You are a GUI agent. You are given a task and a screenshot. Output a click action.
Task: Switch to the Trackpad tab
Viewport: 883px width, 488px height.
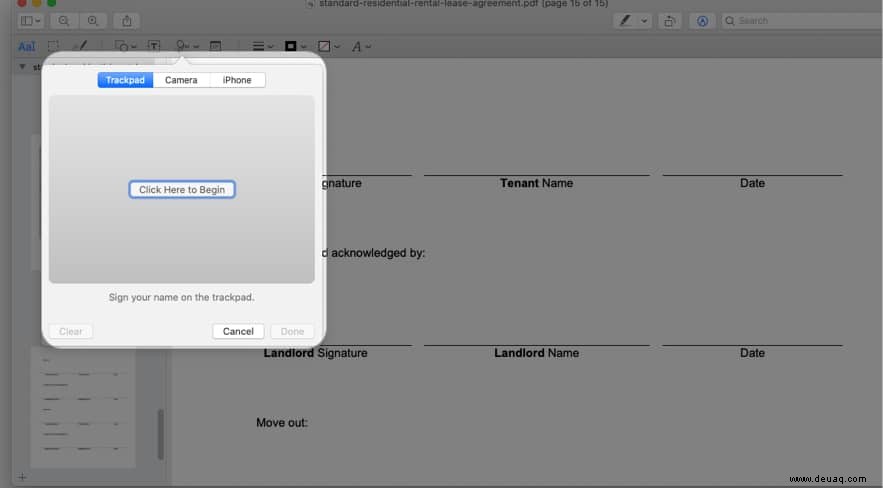pos(125,80)
